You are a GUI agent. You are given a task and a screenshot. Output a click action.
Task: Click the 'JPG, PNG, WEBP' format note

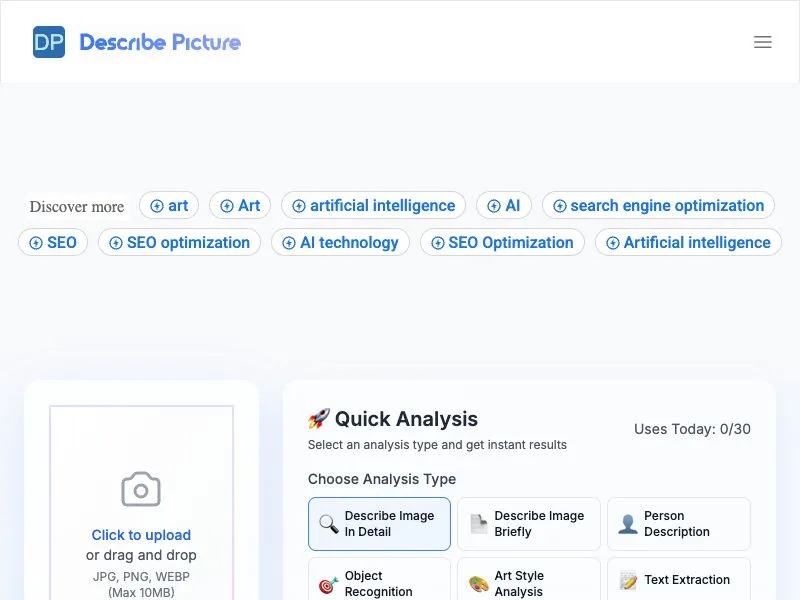141,577
